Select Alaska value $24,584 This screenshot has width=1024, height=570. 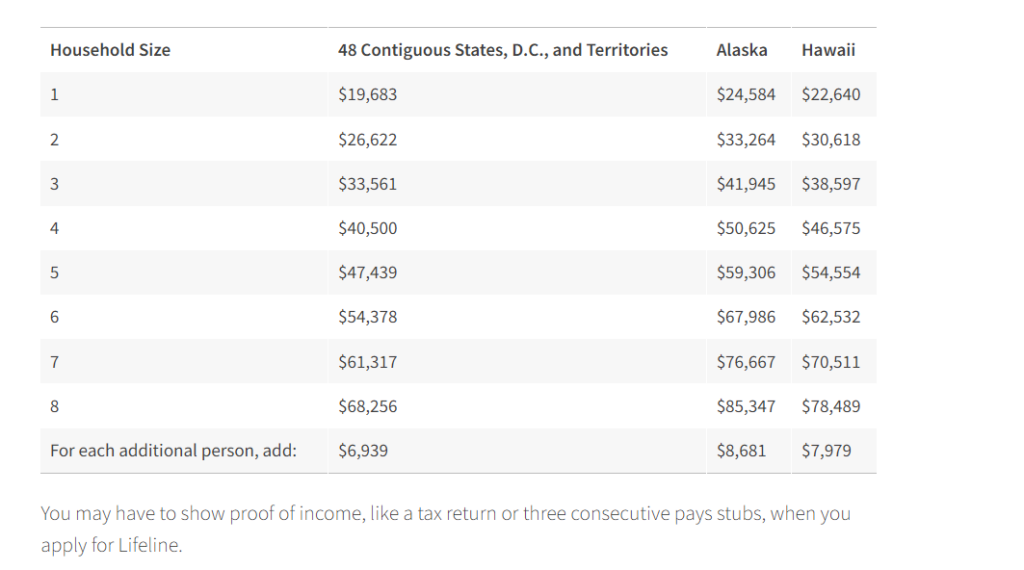pyautogui.click(x=745, y=95)
